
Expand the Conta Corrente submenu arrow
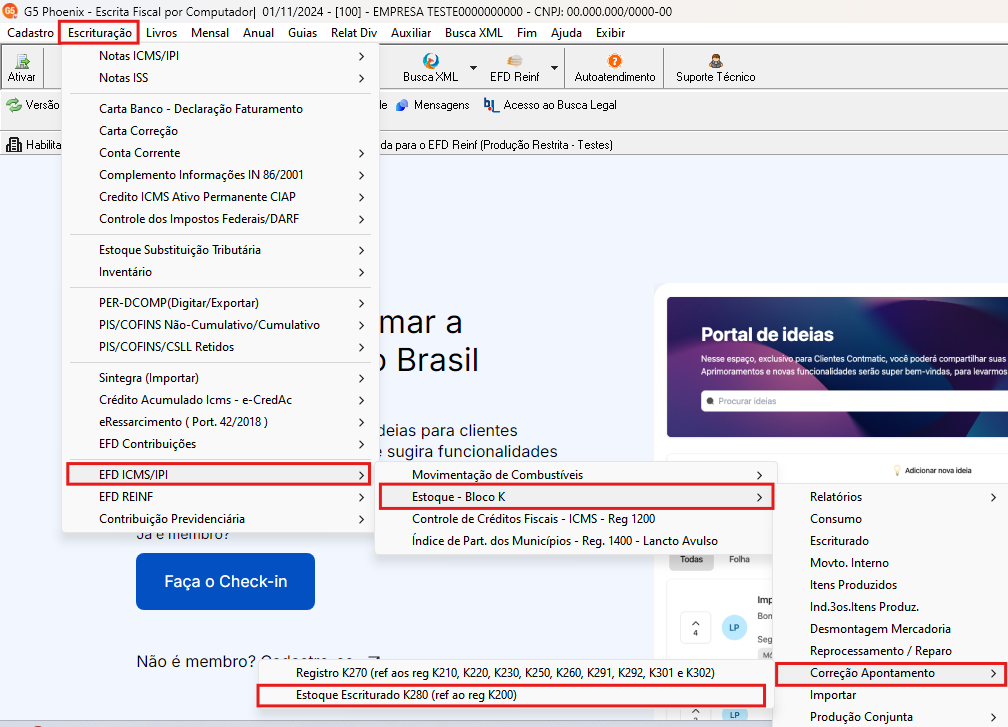pyautogui.click(x=361, y=154)
